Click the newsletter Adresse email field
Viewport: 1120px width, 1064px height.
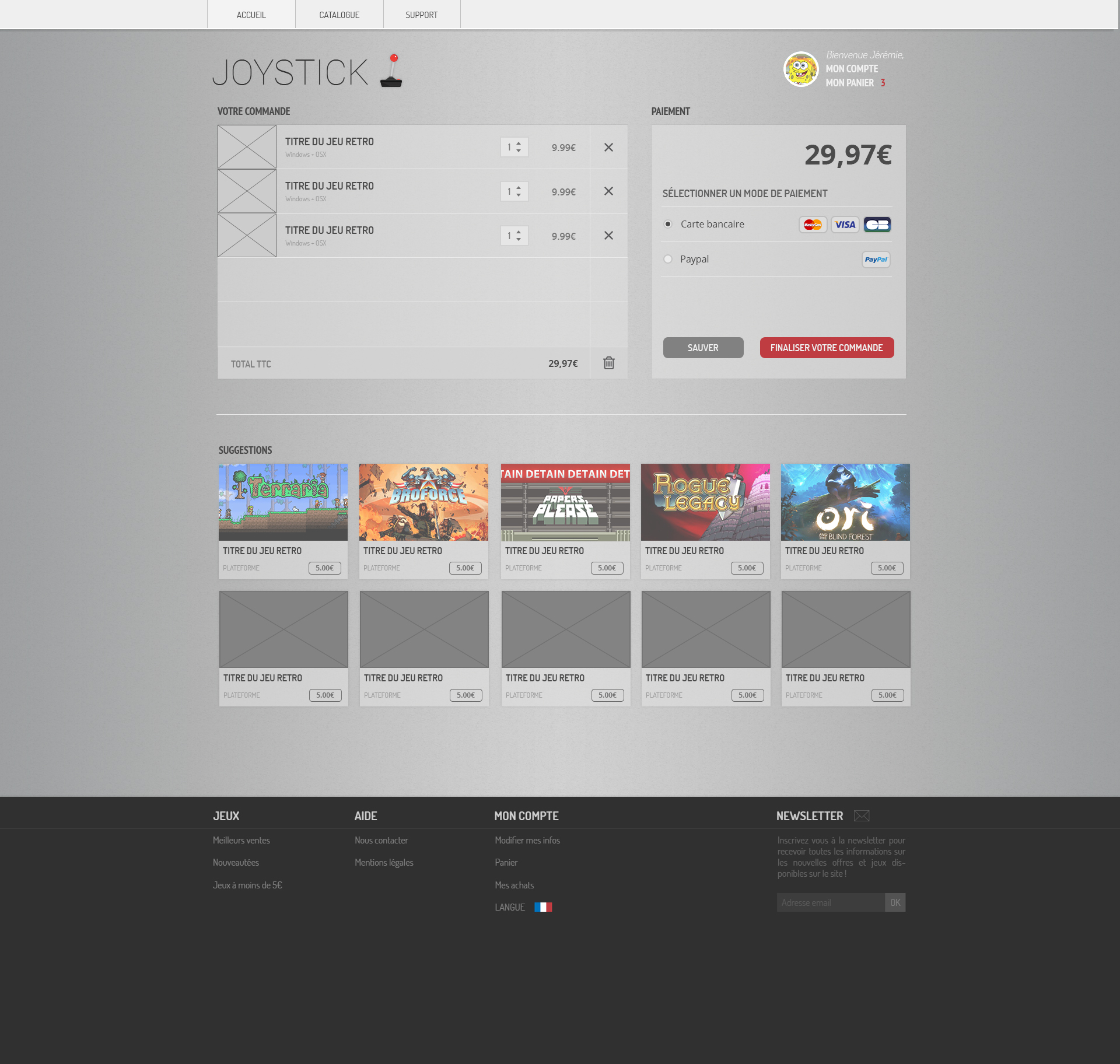(x=830, y=902)
